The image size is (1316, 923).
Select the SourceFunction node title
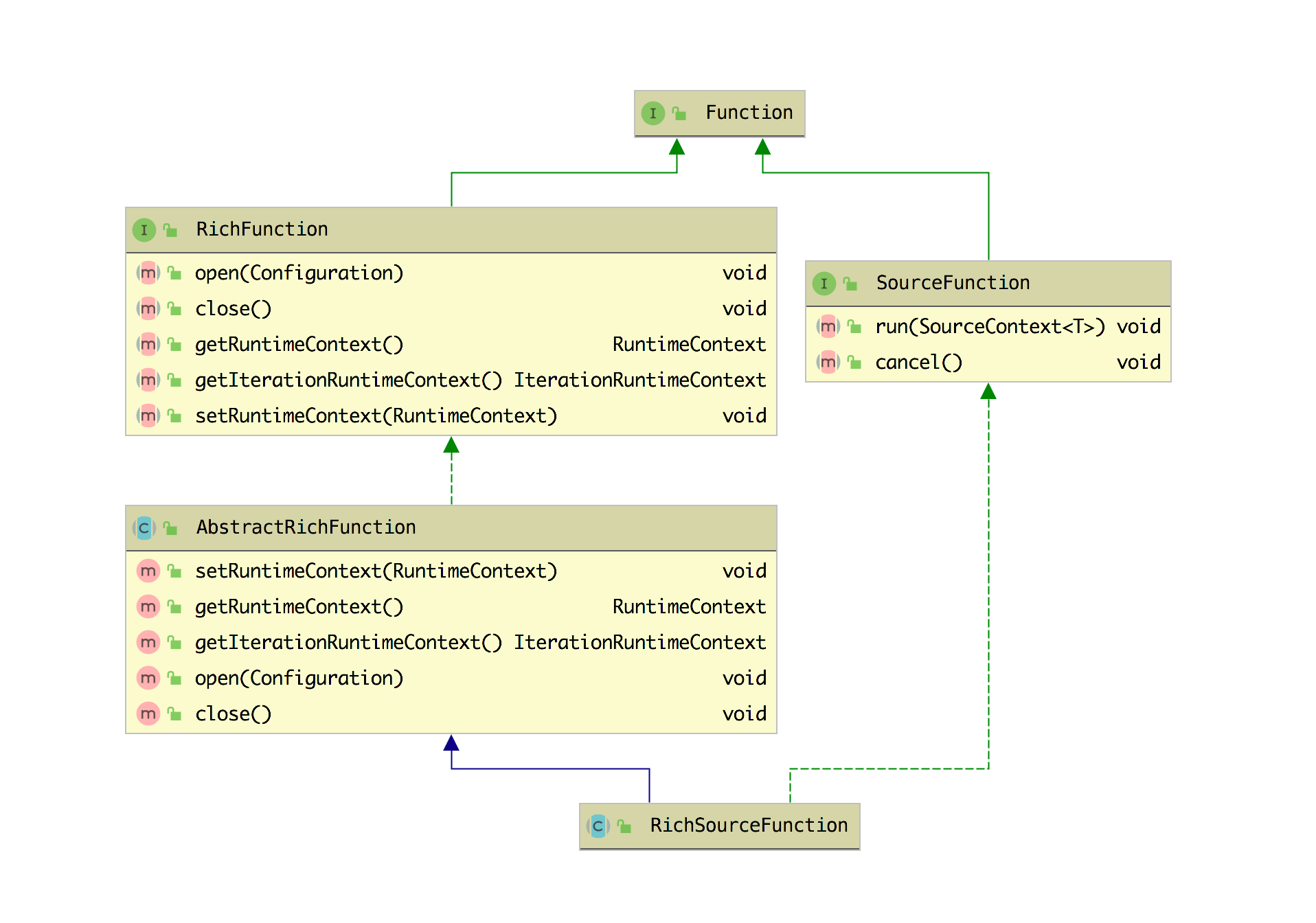pos(953,283)
